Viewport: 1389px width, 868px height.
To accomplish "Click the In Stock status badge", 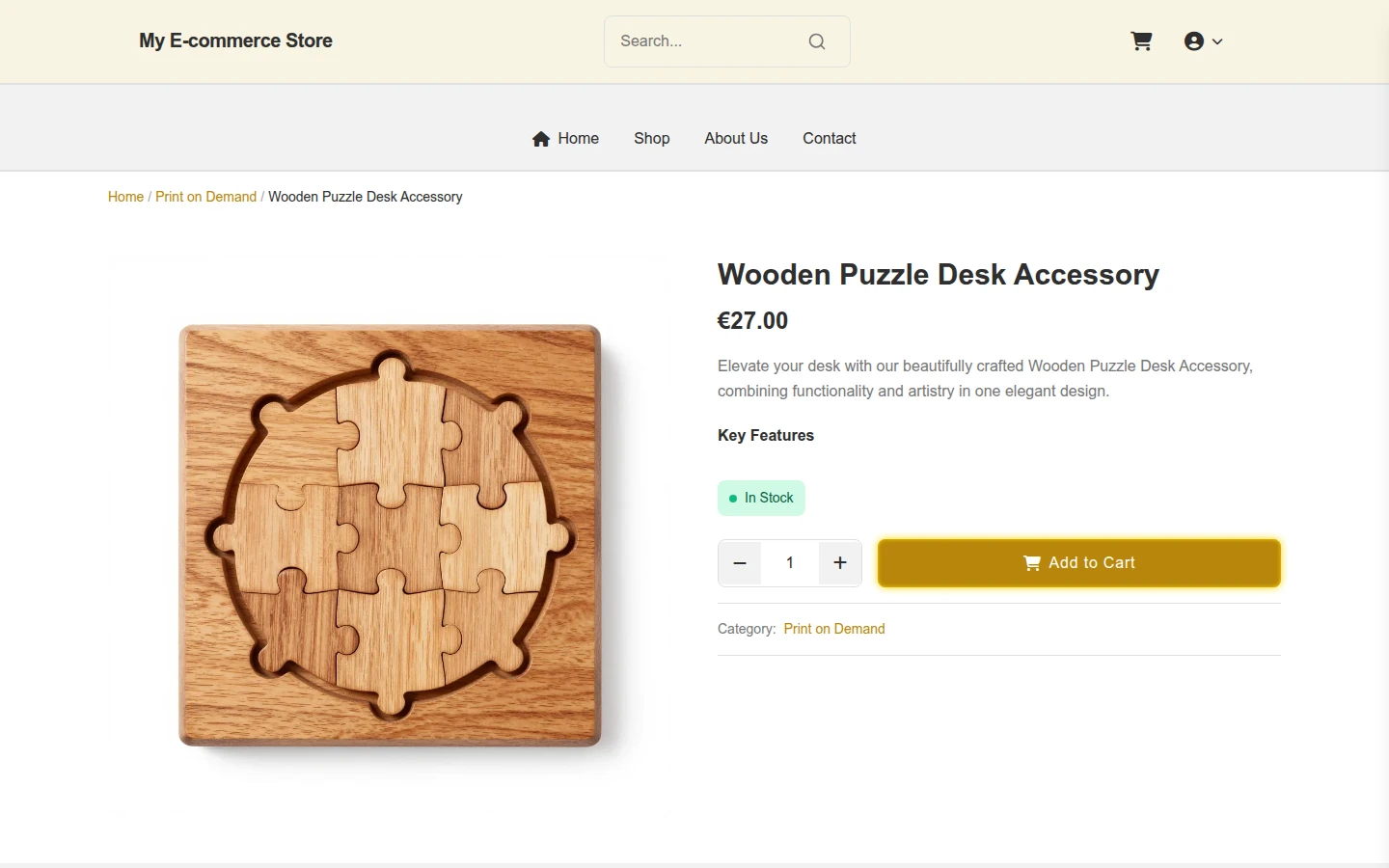I will point(761,499).
